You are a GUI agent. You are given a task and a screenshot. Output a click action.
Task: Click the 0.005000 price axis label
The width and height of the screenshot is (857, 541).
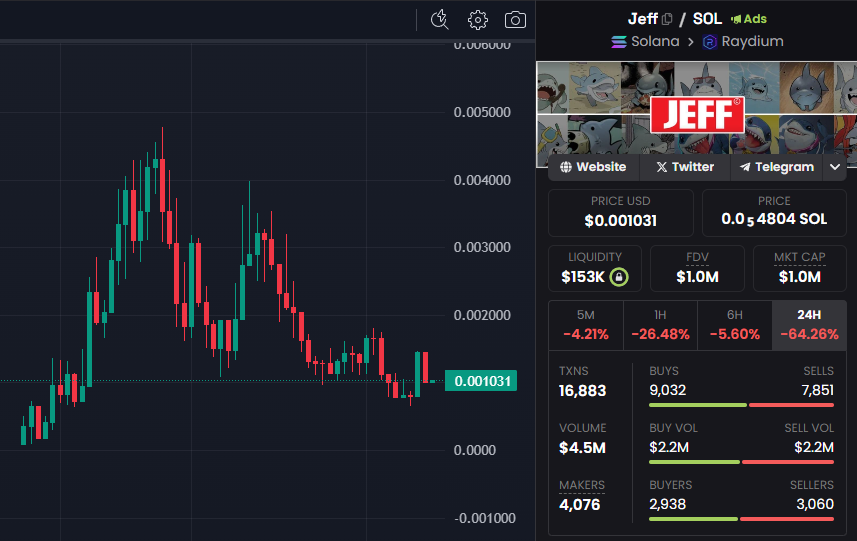pyautogui.click(x=482, y=112)
